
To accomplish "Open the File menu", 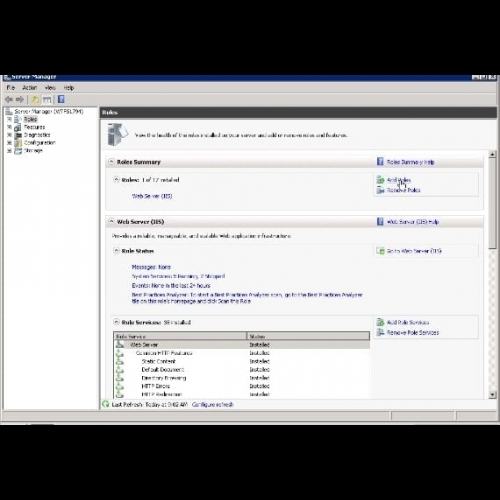I will pyautogui.click(x=11, y=88).
